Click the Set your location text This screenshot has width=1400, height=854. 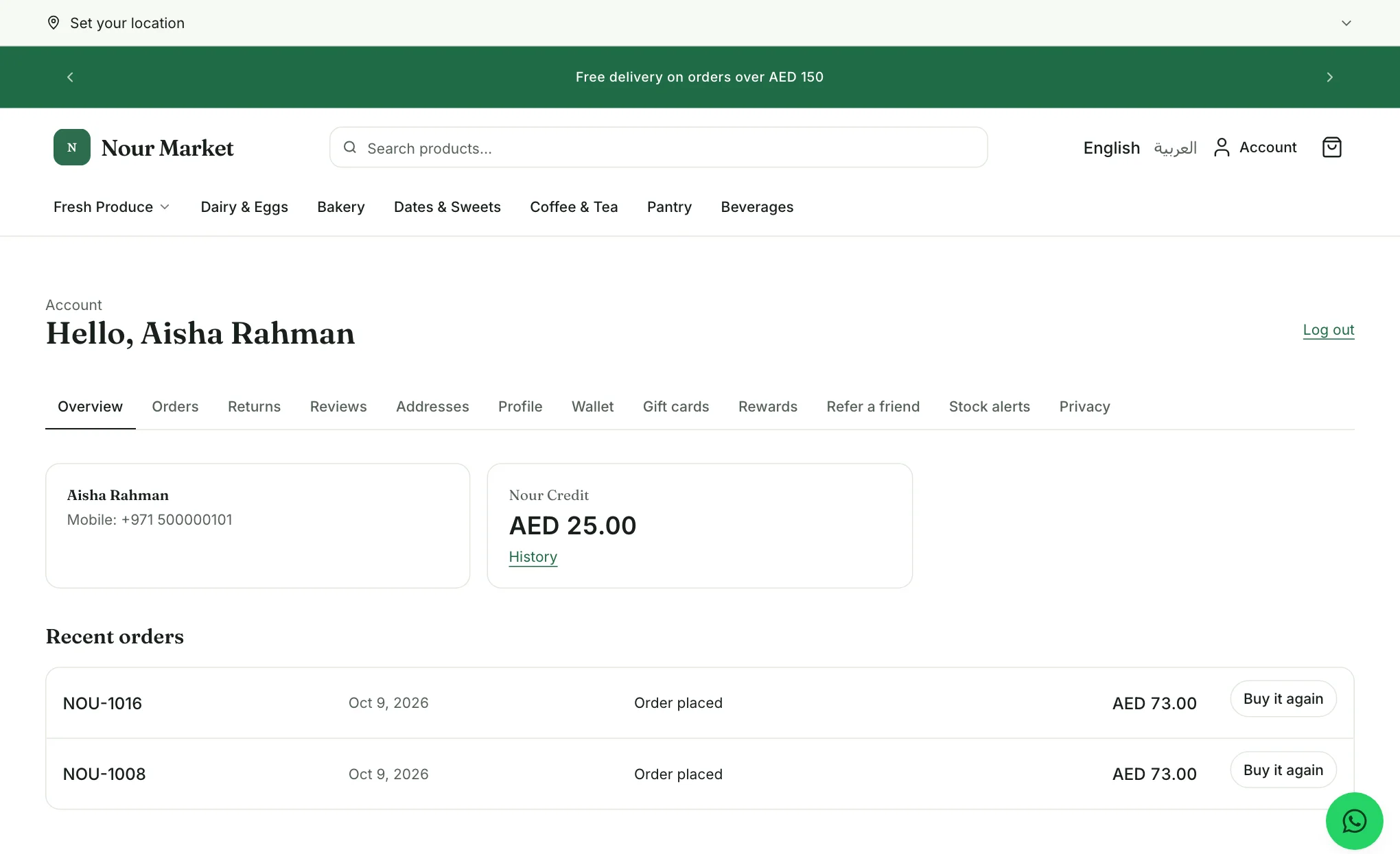pos(127,23)
